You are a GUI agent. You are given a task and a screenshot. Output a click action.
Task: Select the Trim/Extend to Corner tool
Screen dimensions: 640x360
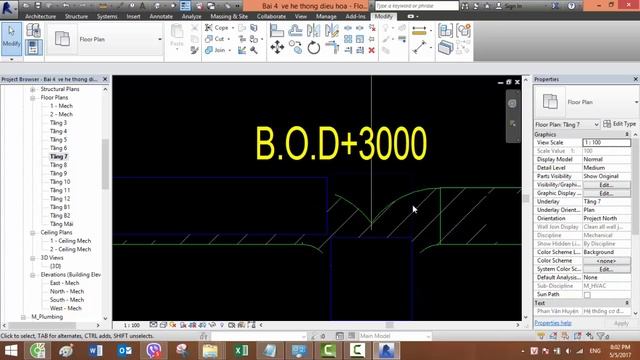332,47
